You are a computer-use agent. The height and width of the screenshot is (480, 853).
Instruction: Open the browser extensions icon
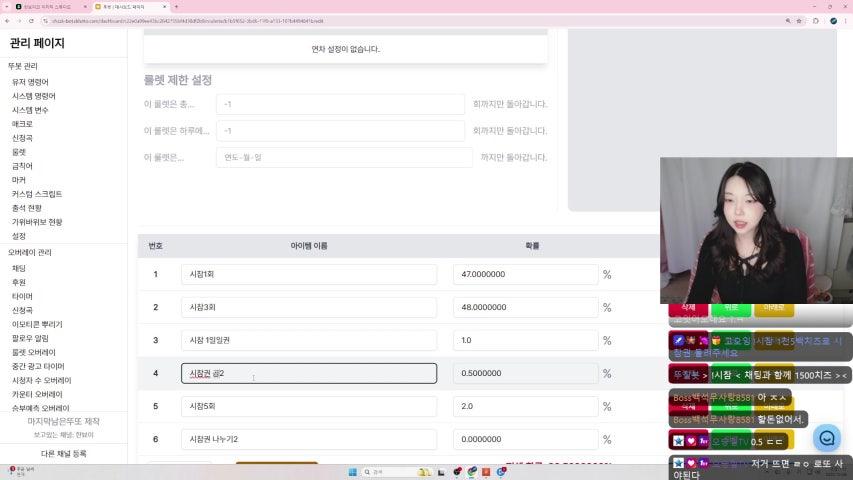coord(815,21)
